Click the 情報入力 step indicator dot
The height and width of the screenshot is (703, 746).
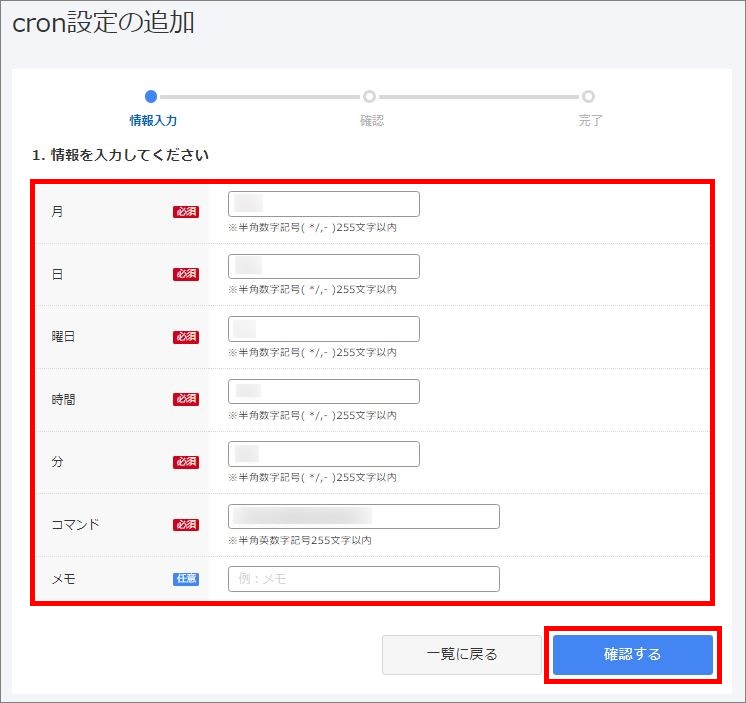coord(151,97)
